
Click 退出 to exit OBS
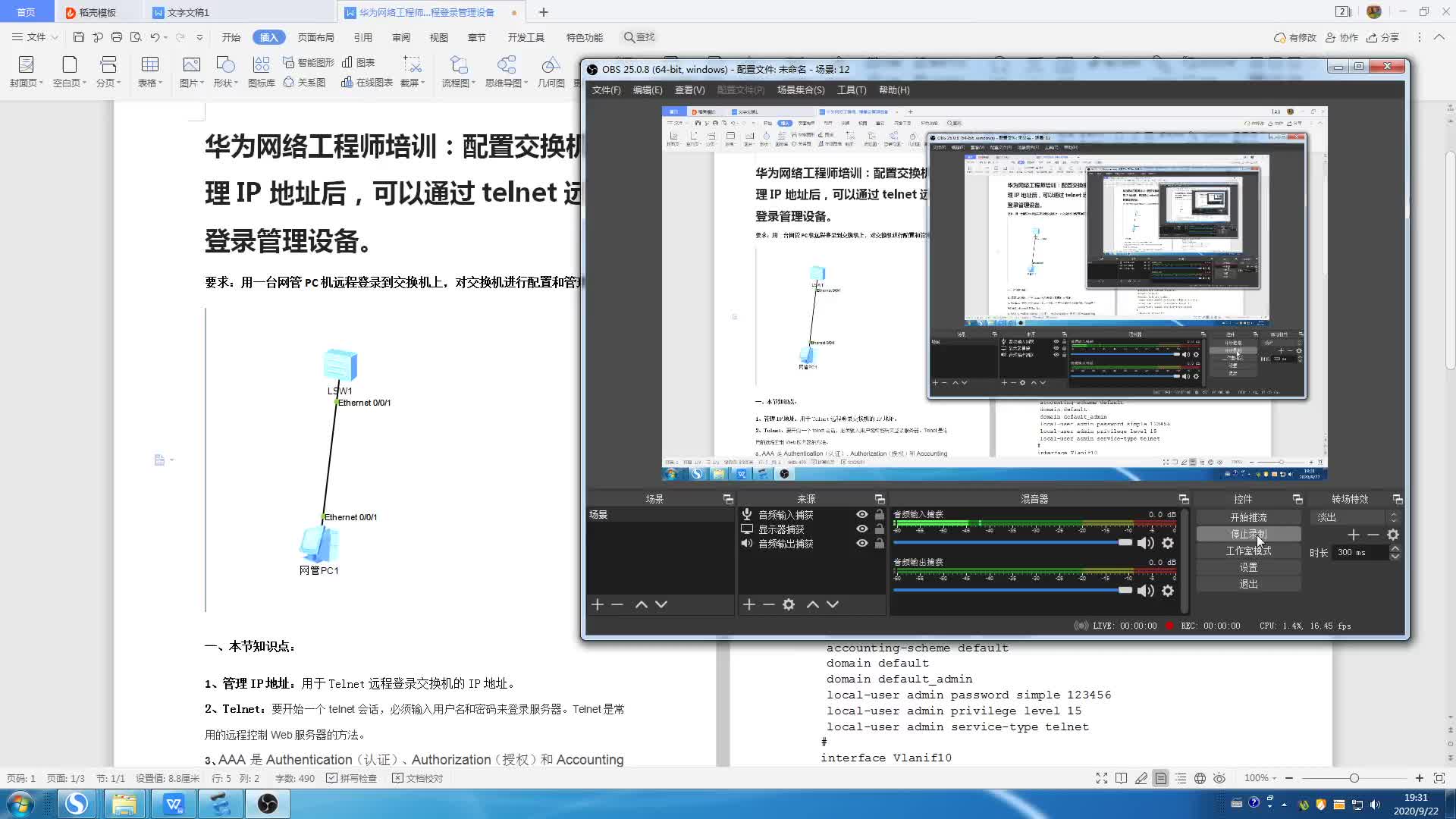(1248, 584)
